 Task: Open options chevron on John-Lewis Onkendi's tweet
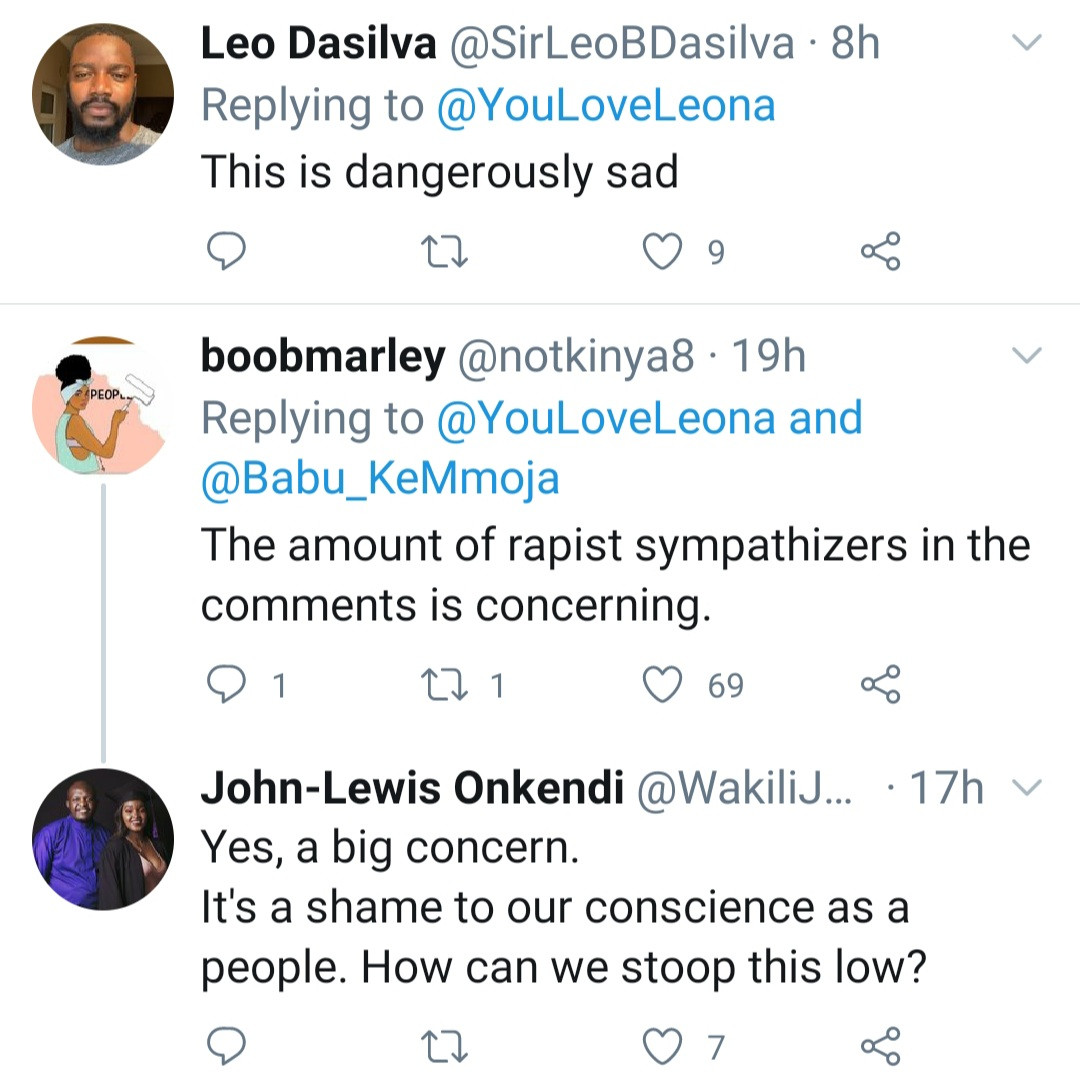tap(1028, 788)
